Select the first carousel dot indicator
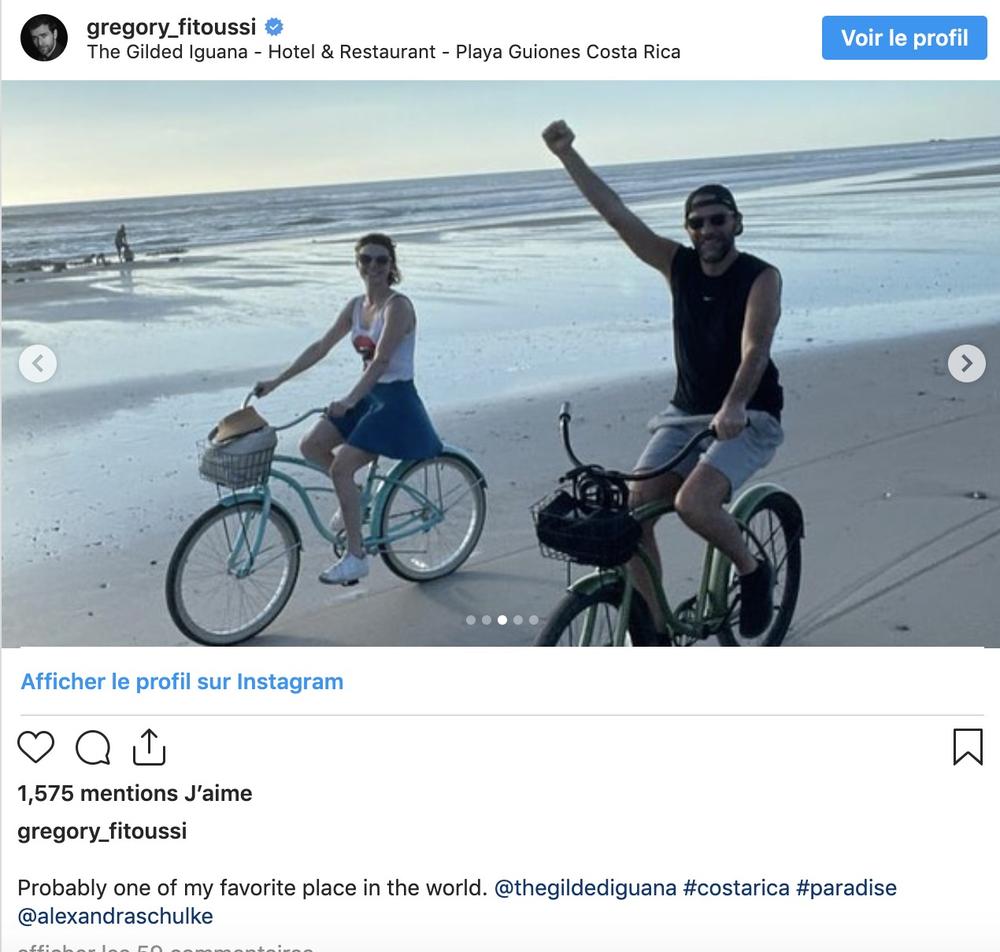1000x952 pixels. [471, 620]
